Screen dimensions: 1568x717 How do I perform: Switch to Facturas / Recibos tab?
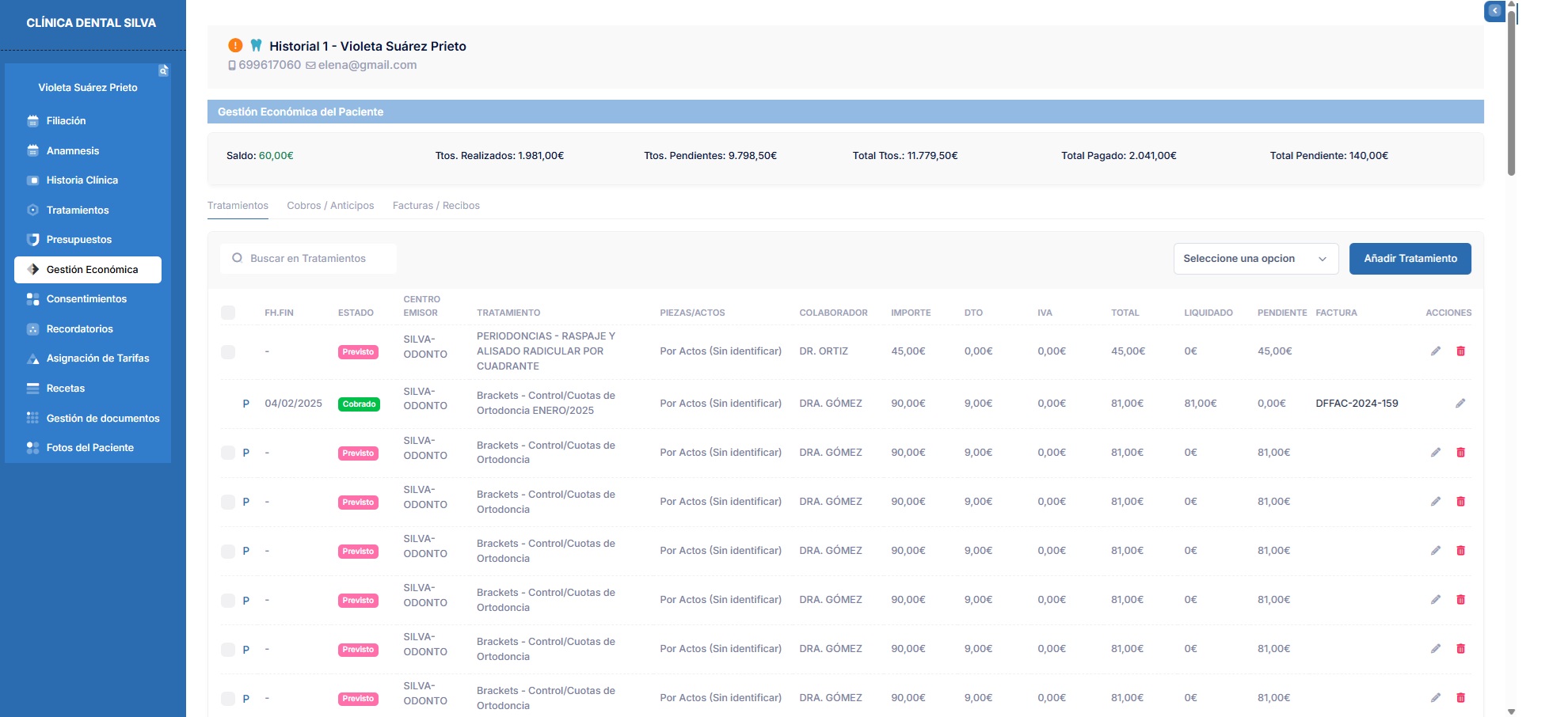click(436, 206)
